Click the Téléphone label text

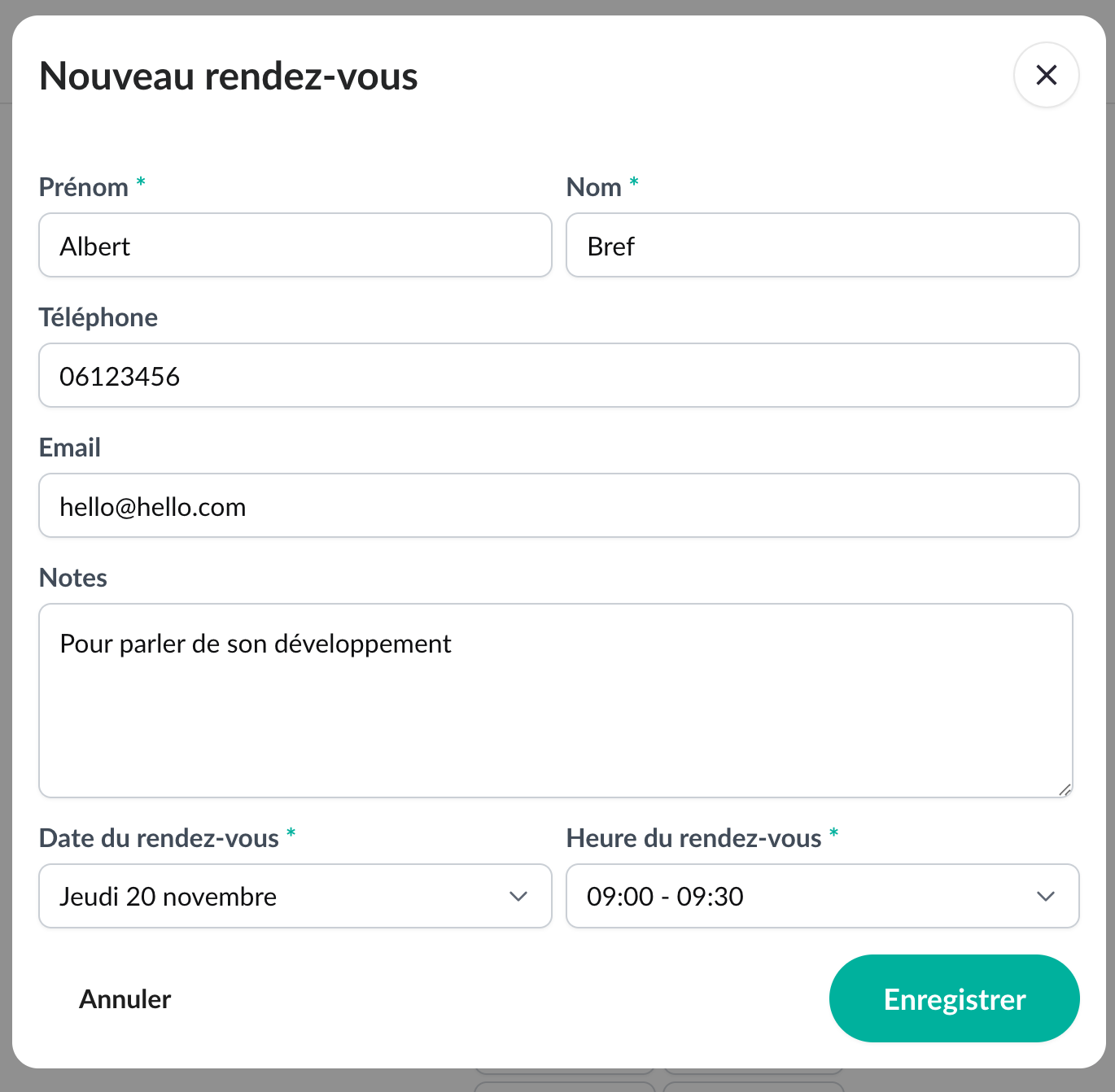[x=98, y=317]
